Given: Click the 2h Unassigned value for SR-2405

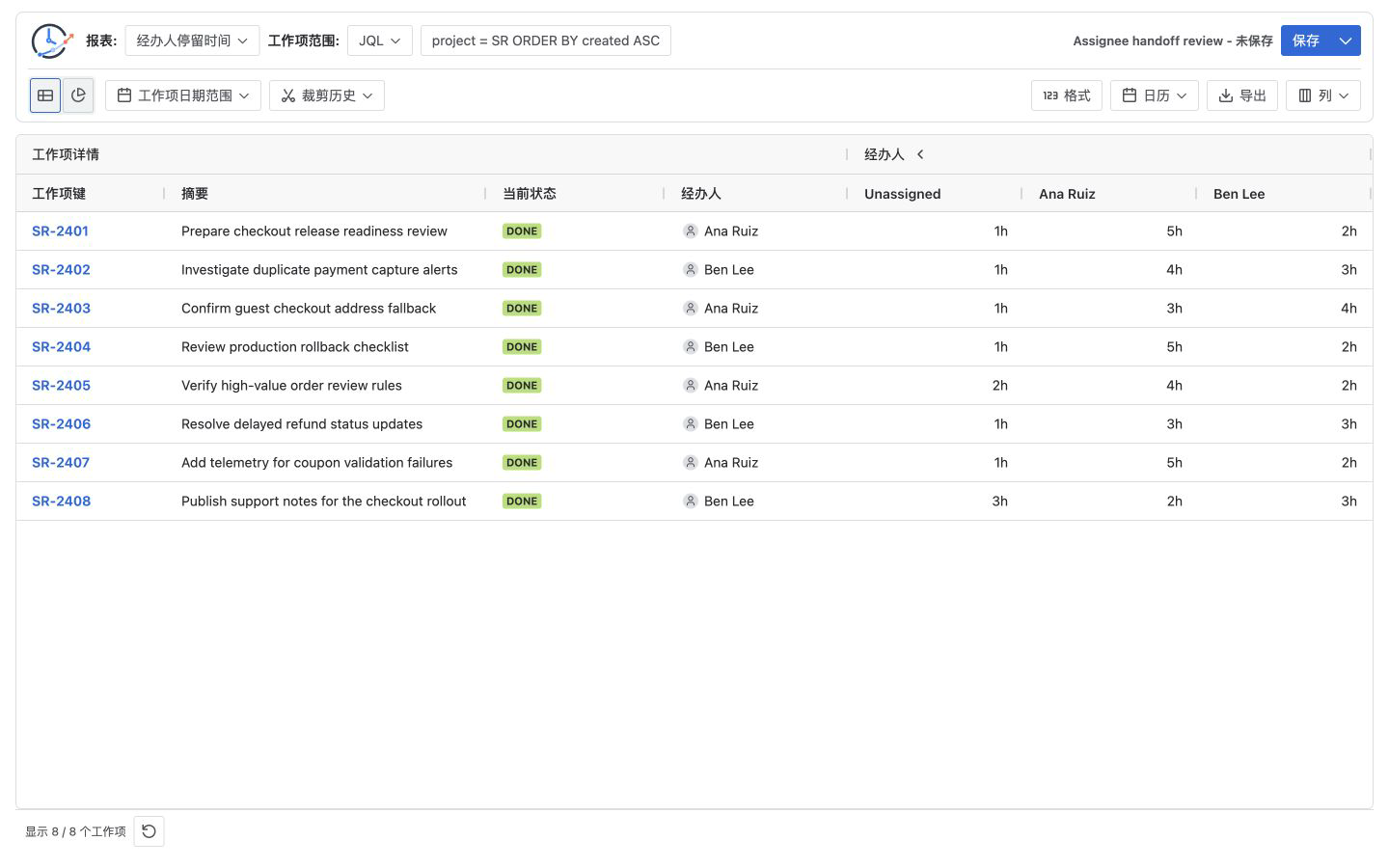Looking at the screenshot, I should (999, 386).
